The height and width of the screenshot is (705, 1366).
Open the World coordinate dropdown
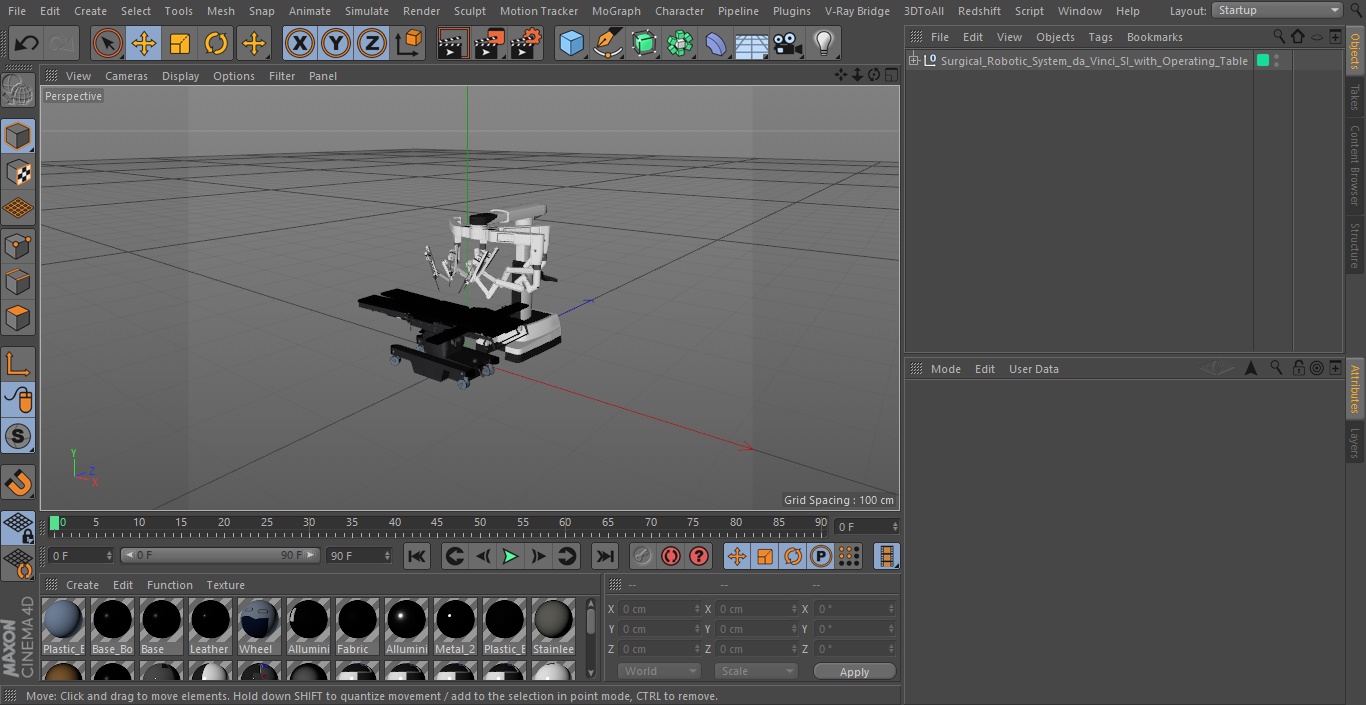(x=658, y=671)
